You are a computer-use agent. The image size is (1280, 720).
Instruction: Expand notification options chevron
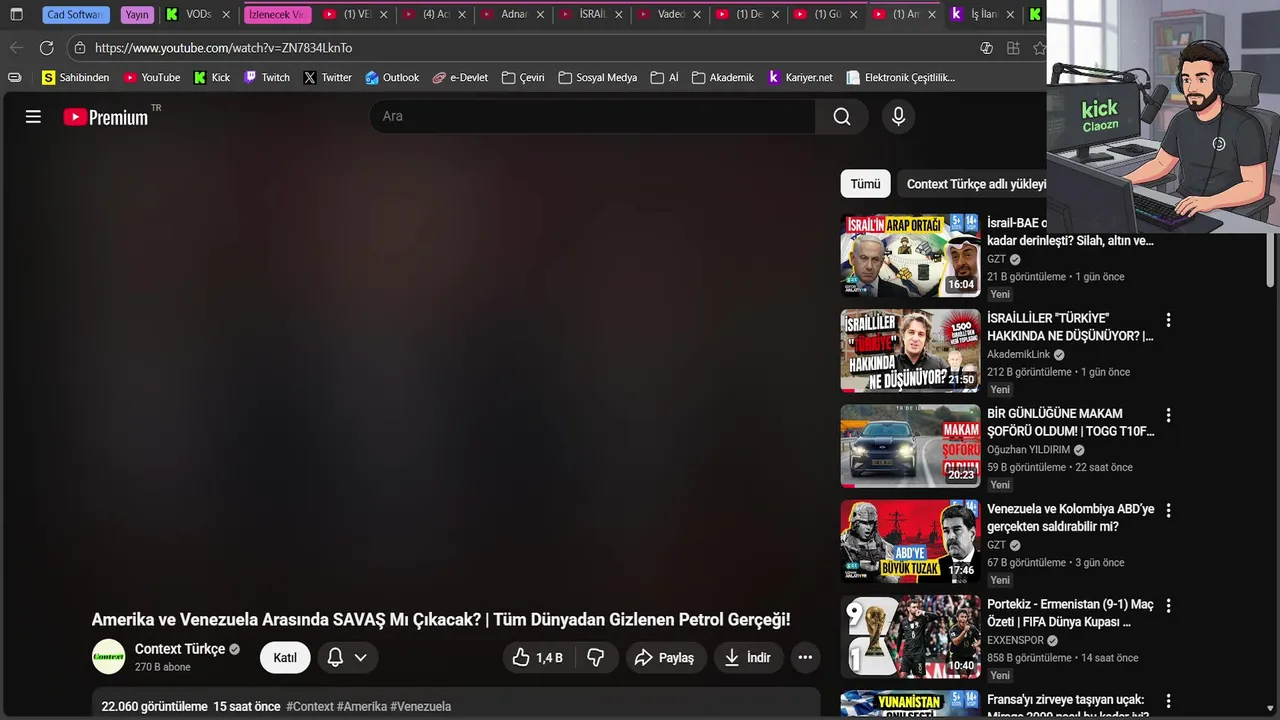[x=361, y=658]
